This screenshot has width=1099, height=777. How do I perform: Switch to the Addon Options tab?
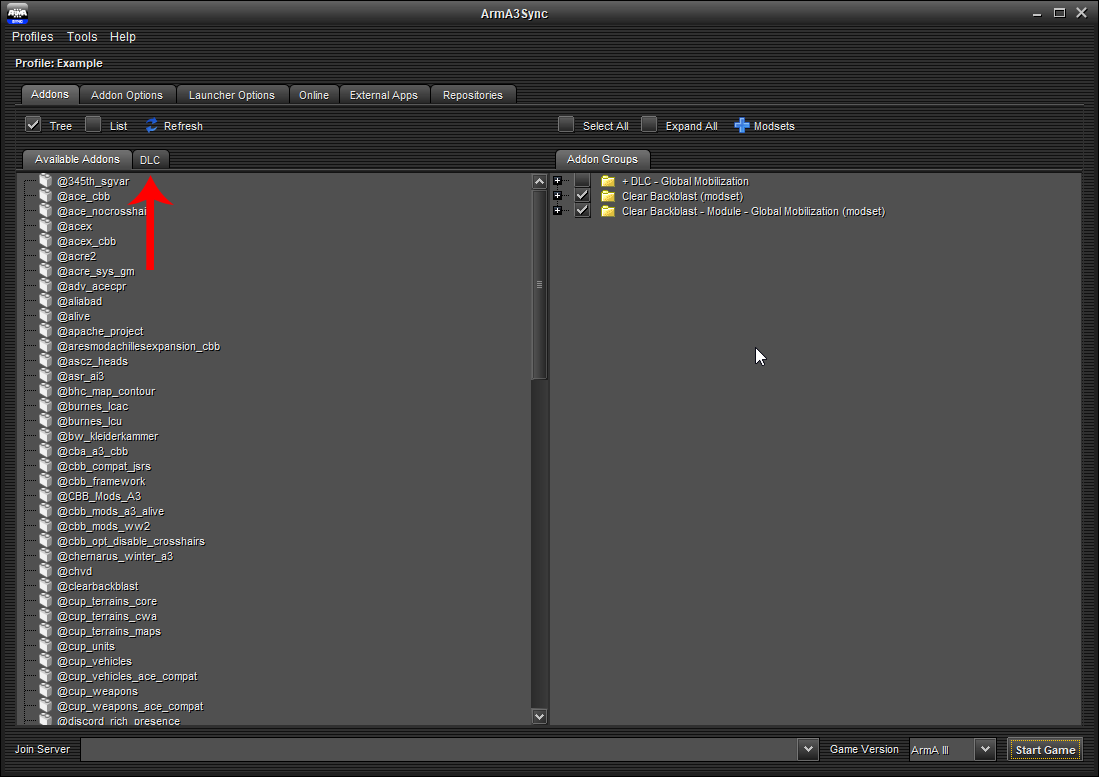tap(127, 95)
